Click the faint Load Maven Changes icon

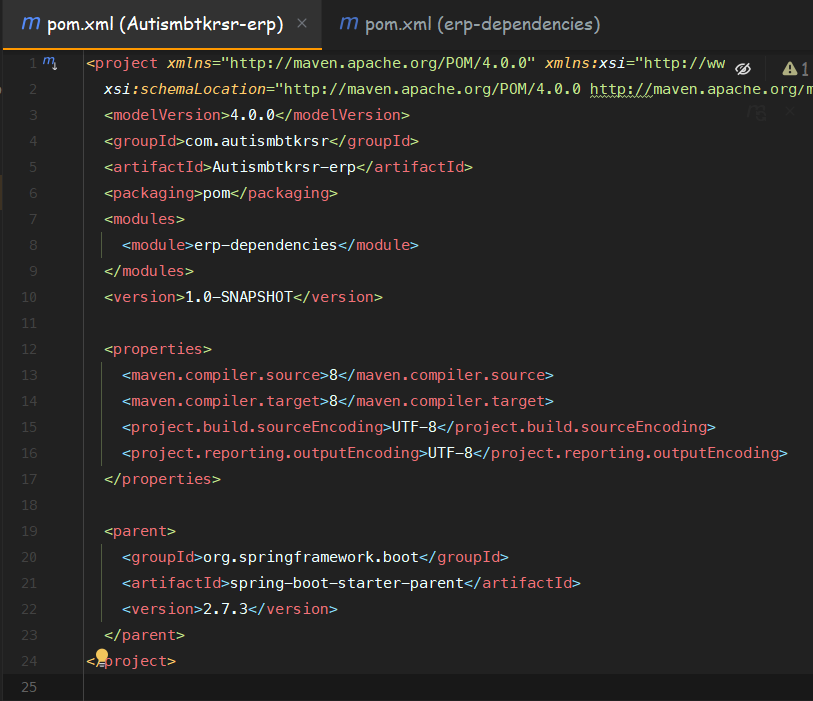click(x=756, y=111)
